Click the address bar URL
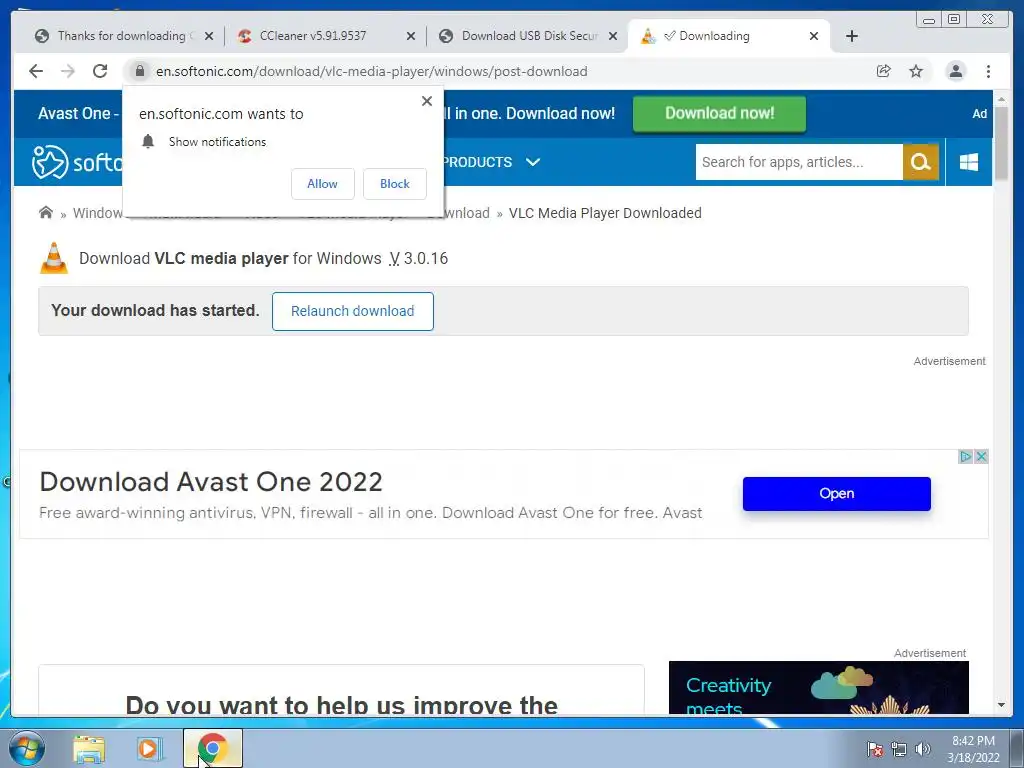Image resolution: width=1024 pixels, height=768 pixels. (x=371, y=71)
